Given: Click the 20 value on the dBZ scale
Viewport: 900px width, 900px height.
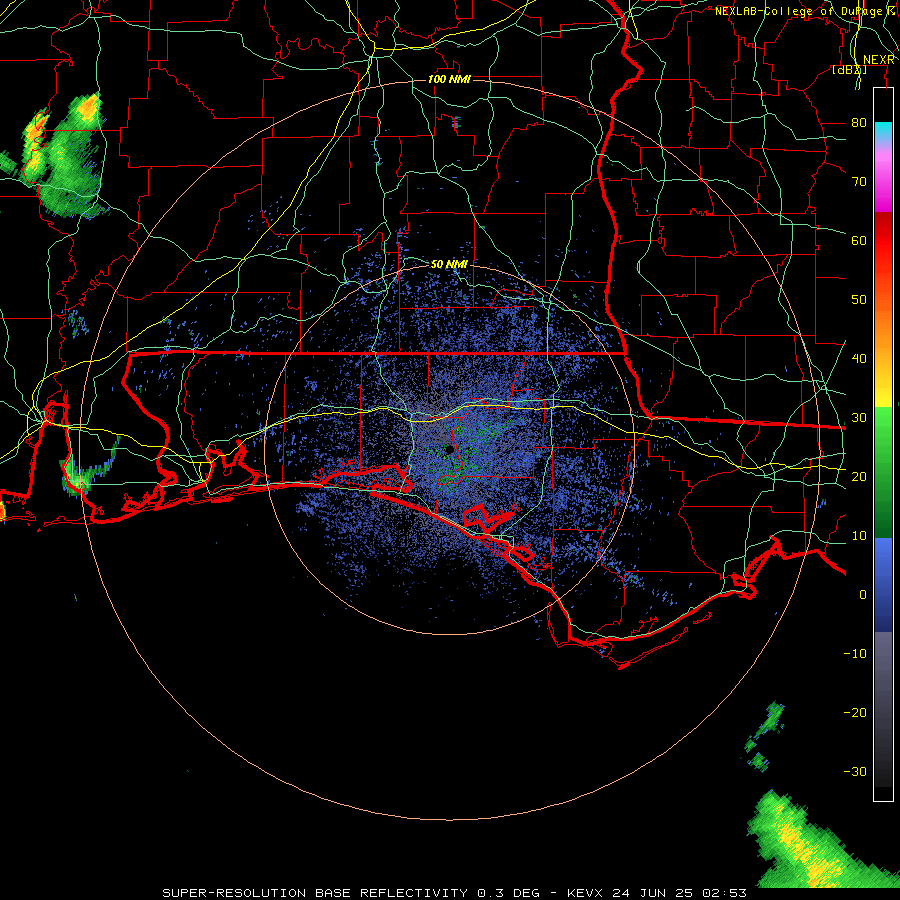Looking at the screenshot, I should (859, 476).
